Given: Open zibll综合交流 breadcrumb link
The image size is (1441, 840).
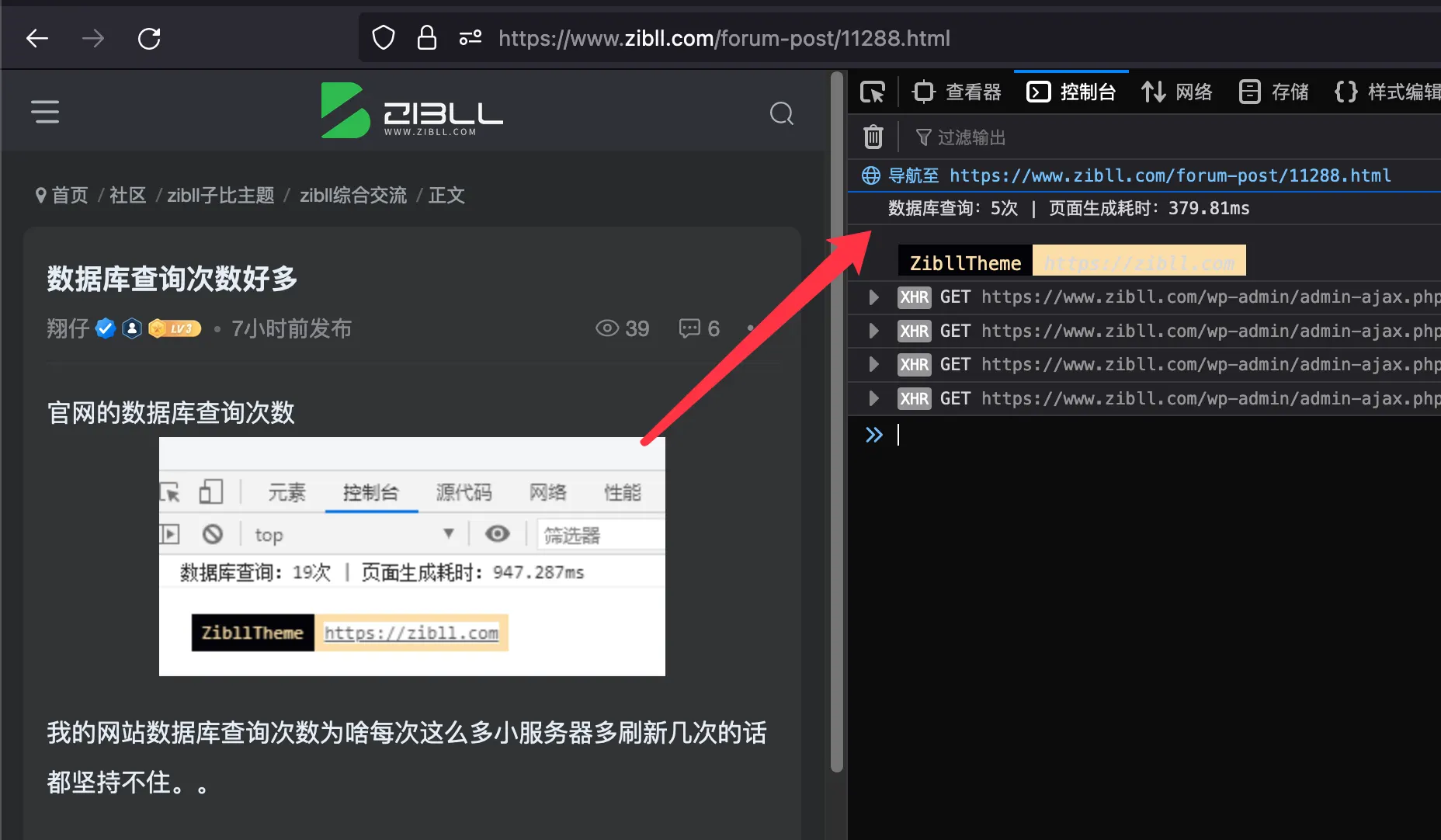Looking at the screenshot, I should 353,195.
